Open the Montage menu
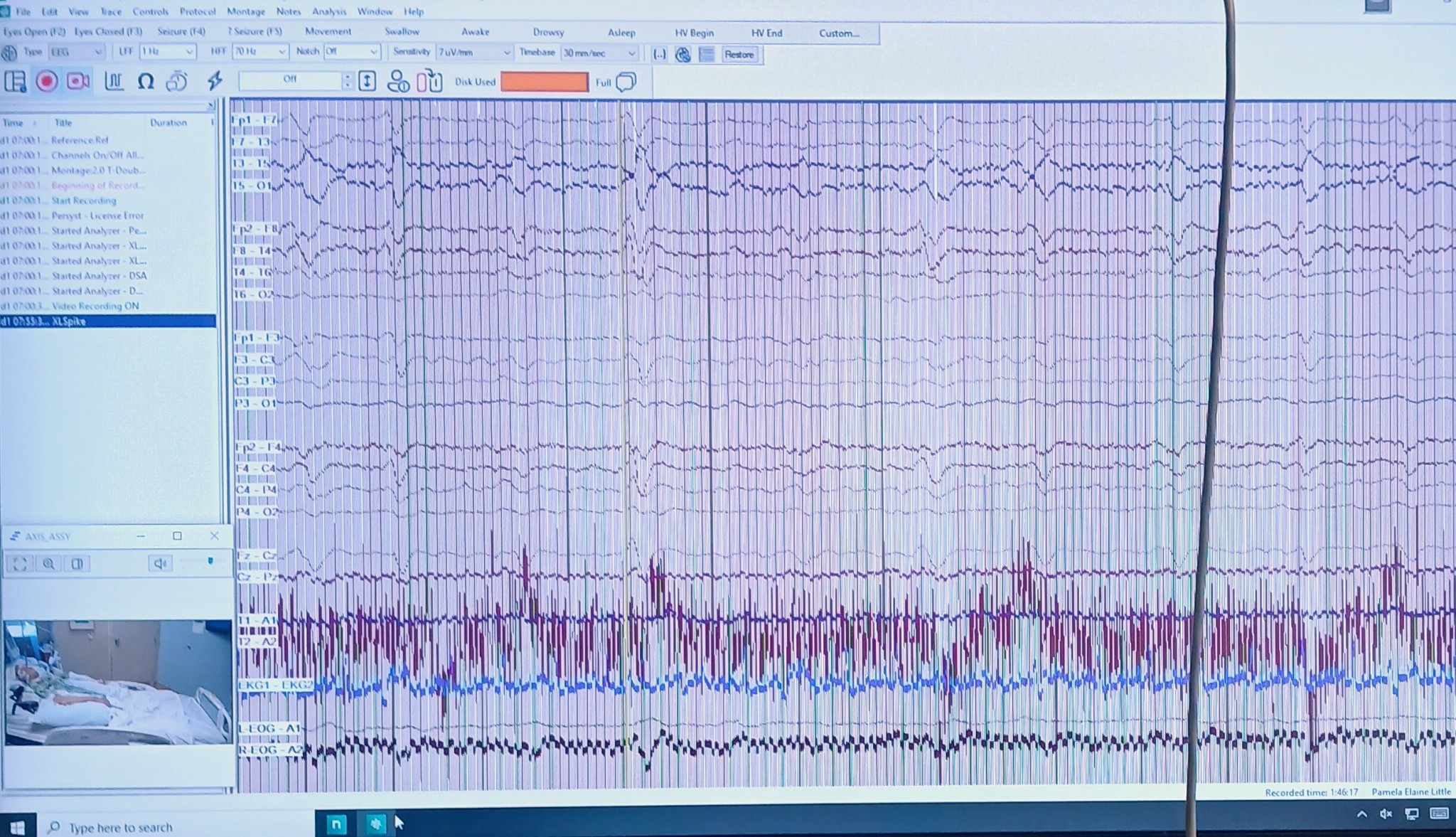Screen dimensions: 1456x837 click(245, 11)
